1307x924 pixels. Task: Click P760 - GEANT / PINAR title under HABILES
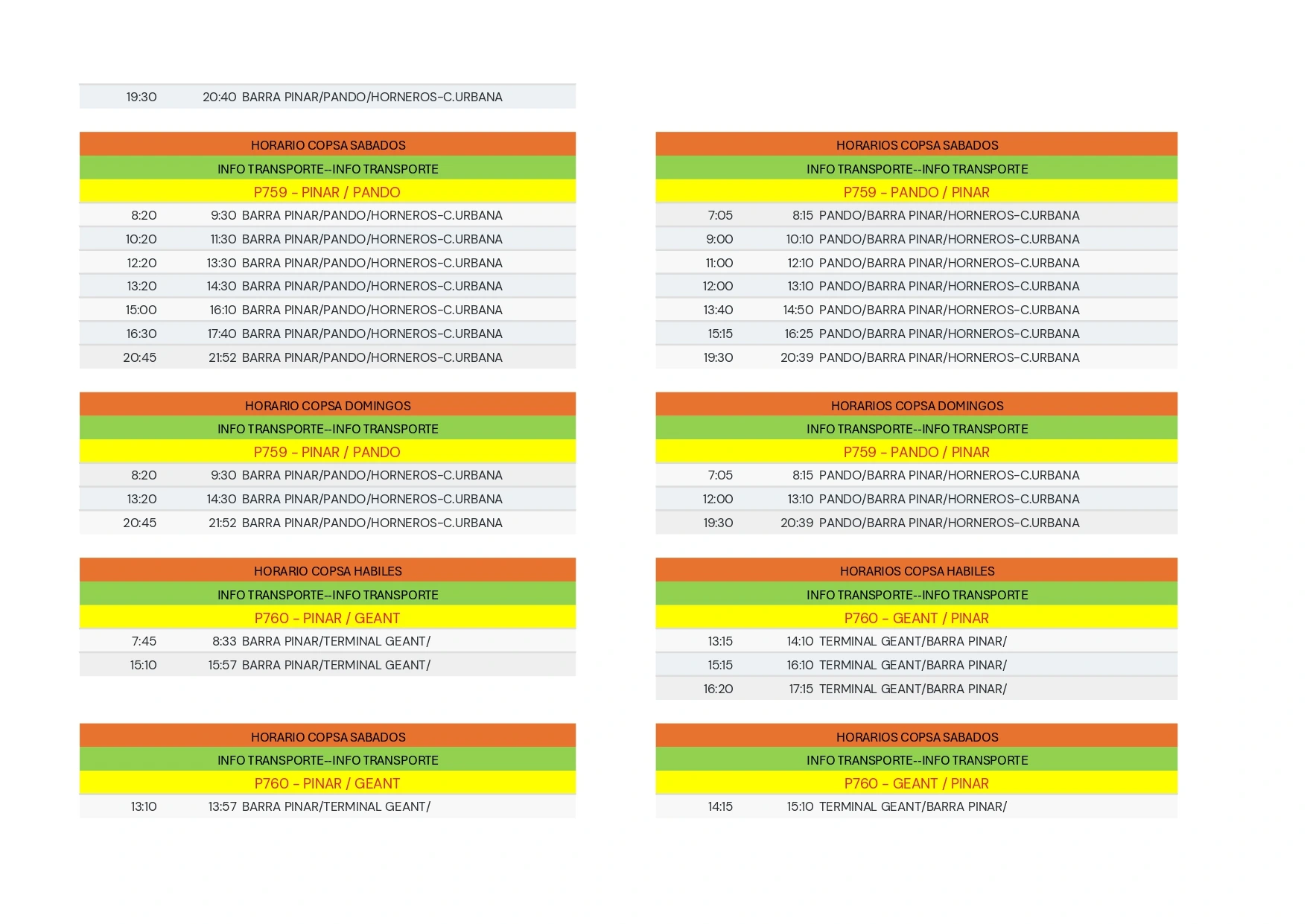[917, 618]
